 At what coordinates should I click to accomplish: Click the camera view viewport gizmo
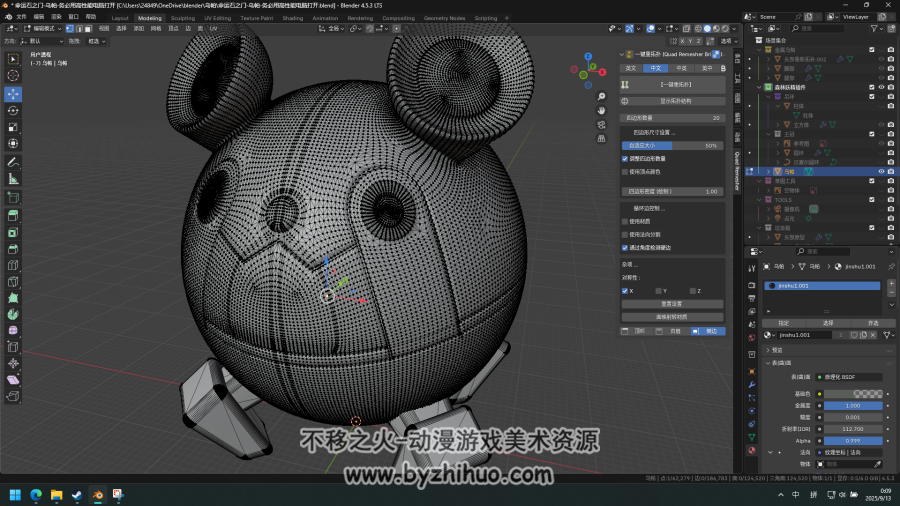coord(601,124)
